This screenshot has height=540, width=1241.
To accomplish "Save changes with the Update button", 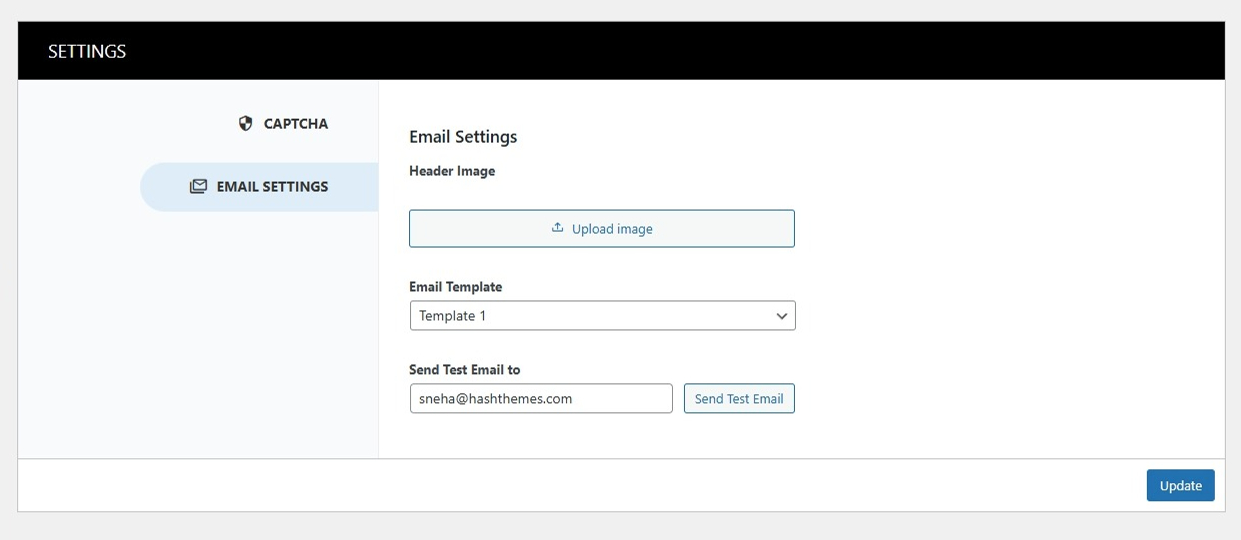I will 1180,485.
